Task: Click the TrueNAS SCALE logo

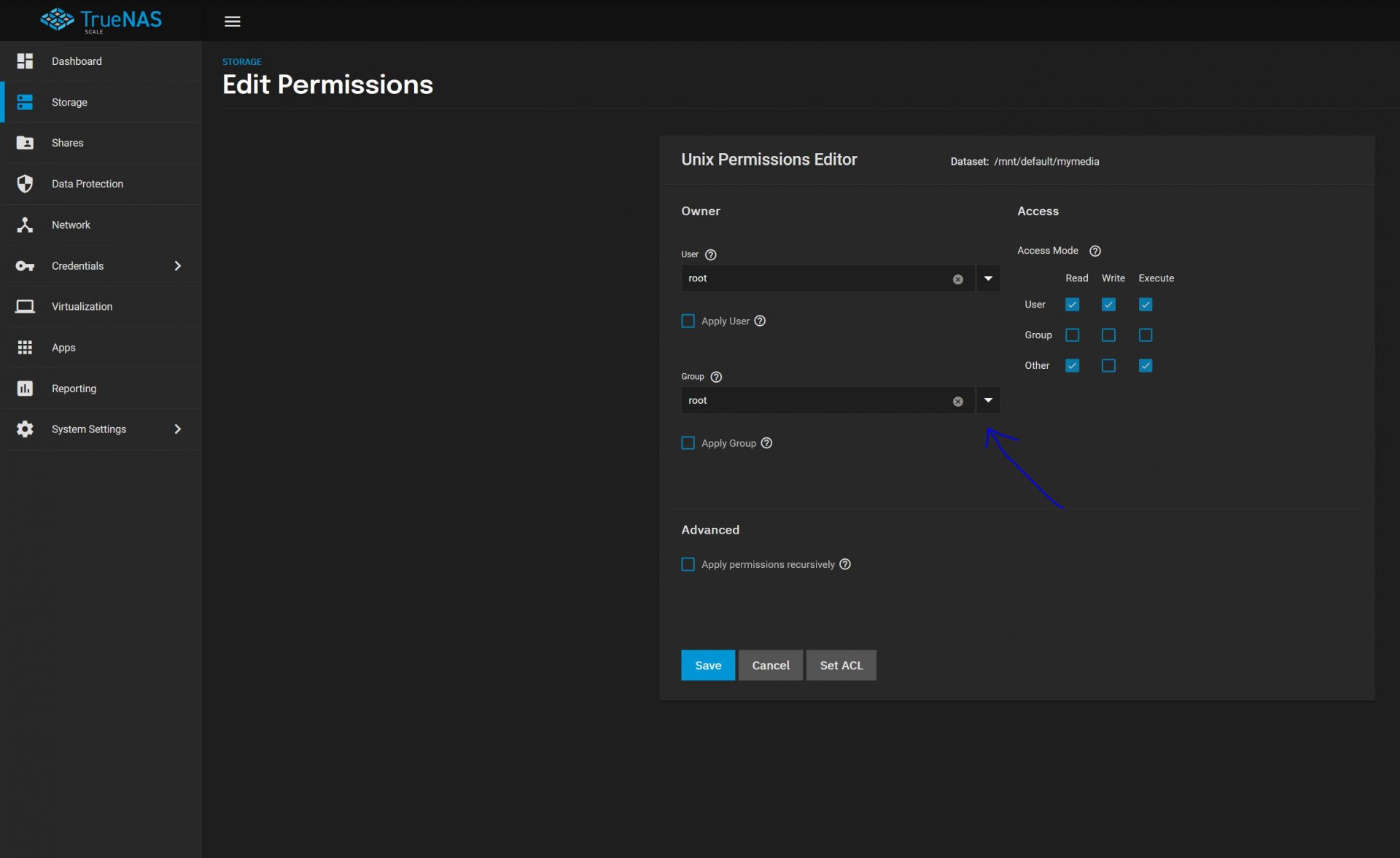Action: pos(101,20)
